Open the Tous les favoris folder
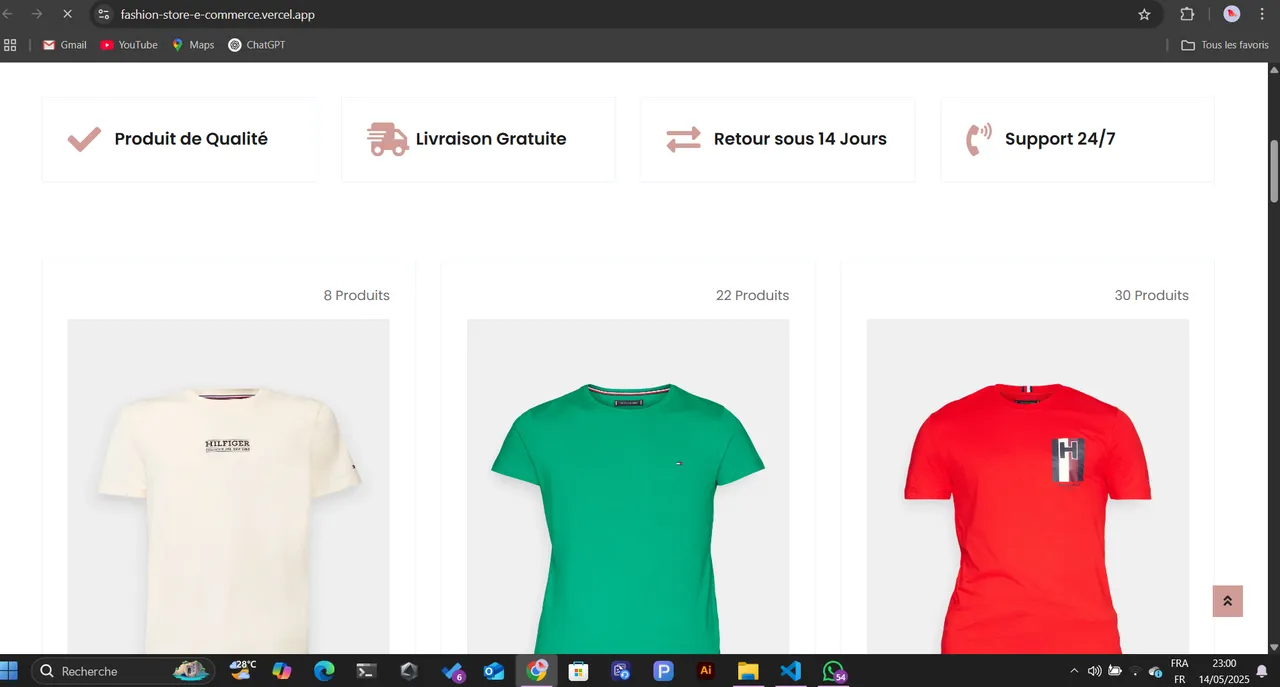This screenshot has width=1280, height=687. coord(1225,45)
